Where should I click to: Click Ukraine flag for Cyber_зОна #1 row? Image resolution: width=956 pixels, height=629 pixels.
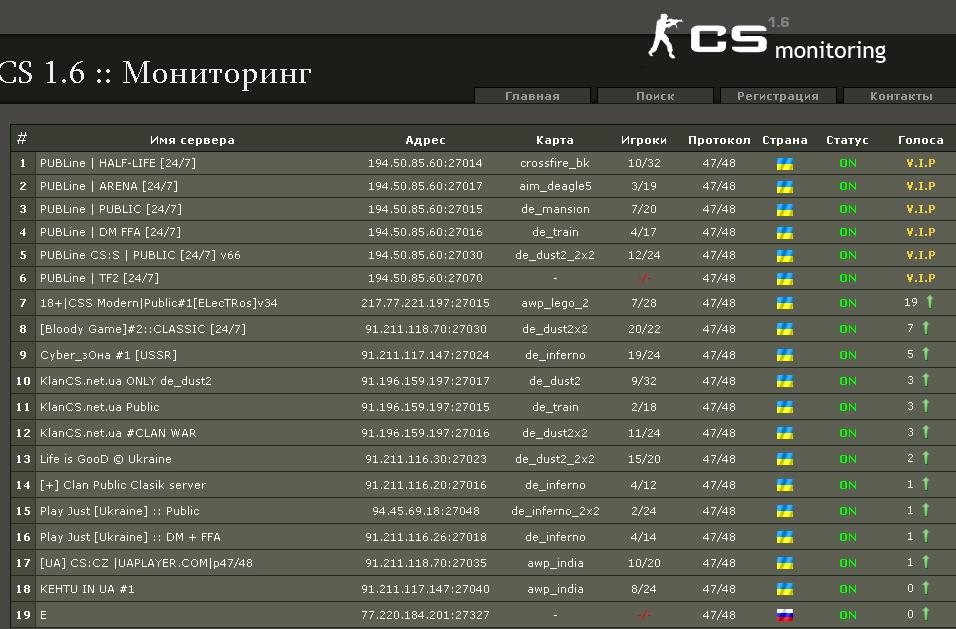[x=785, y=355]
